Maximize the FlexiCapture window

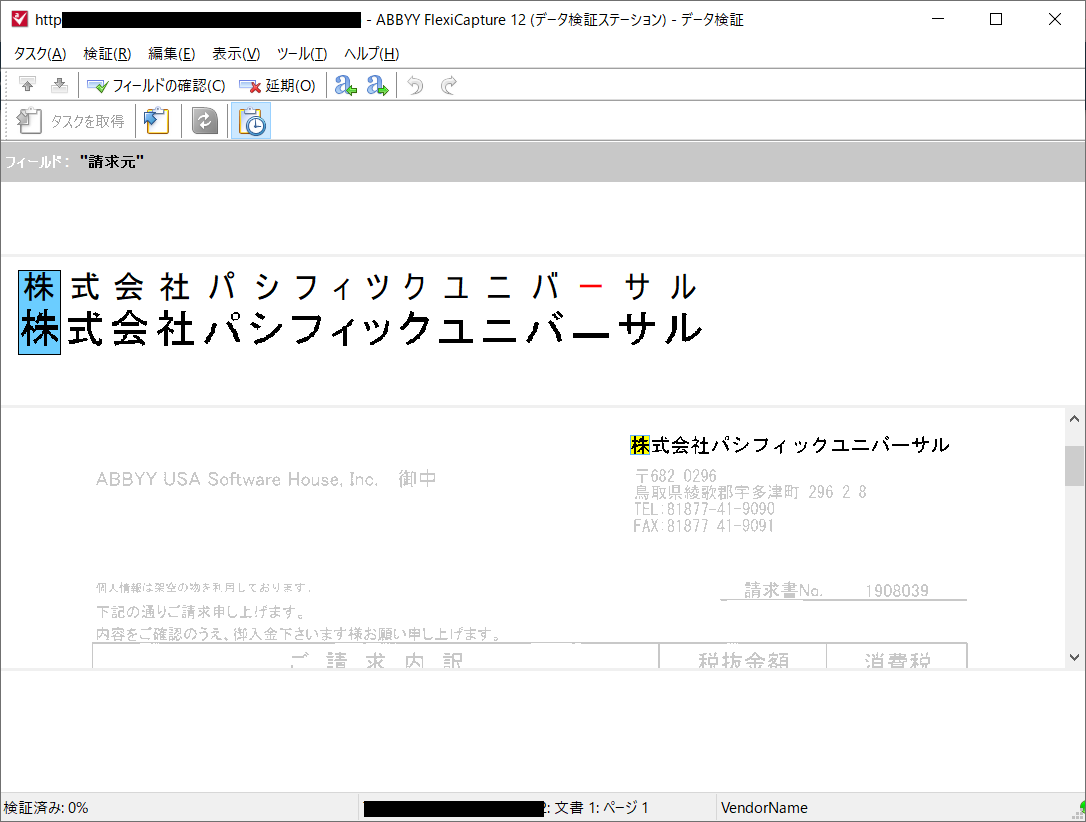pos(996,19)
